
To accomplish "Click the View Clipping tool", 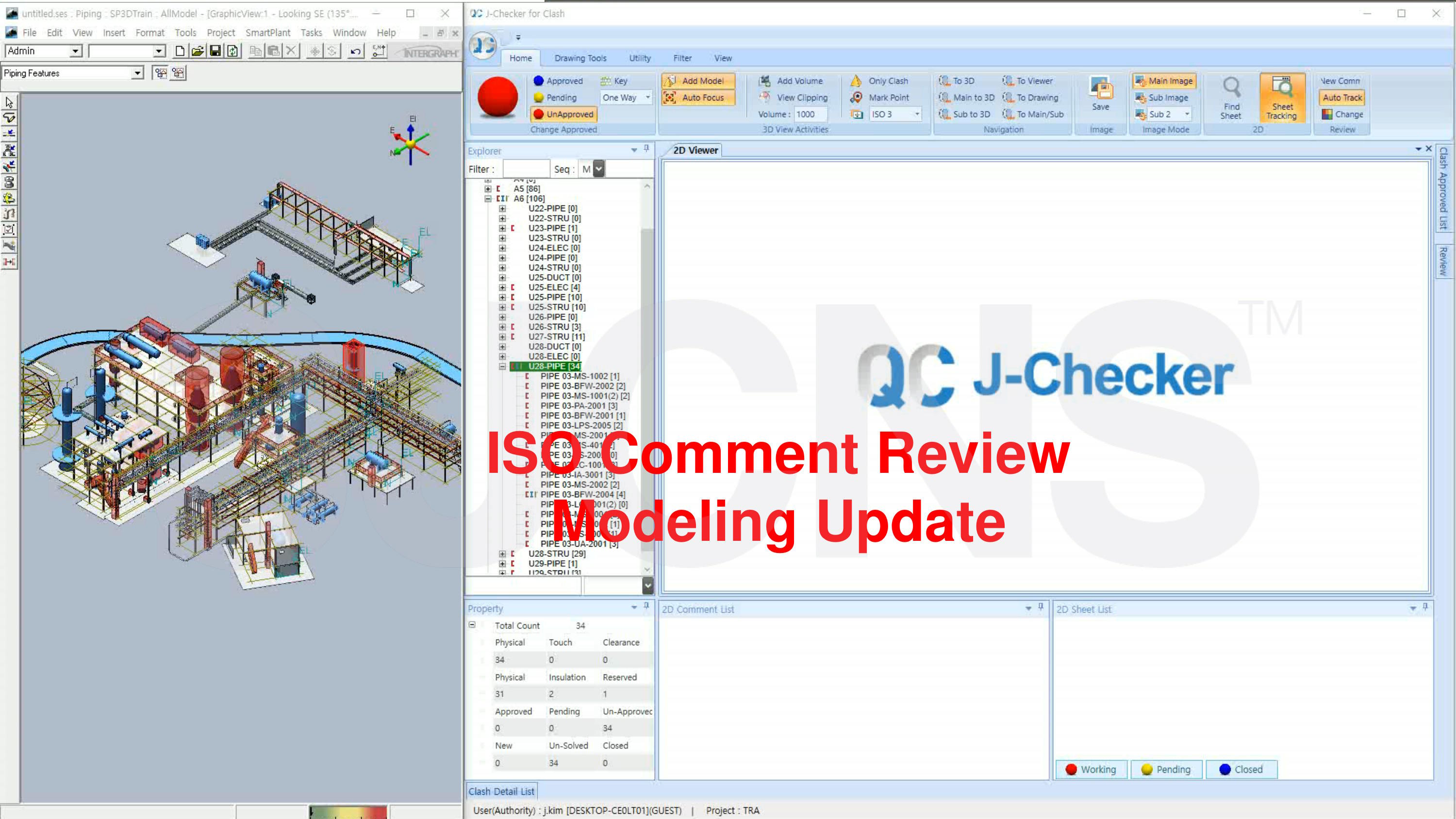I will click(x=793, y=97).
